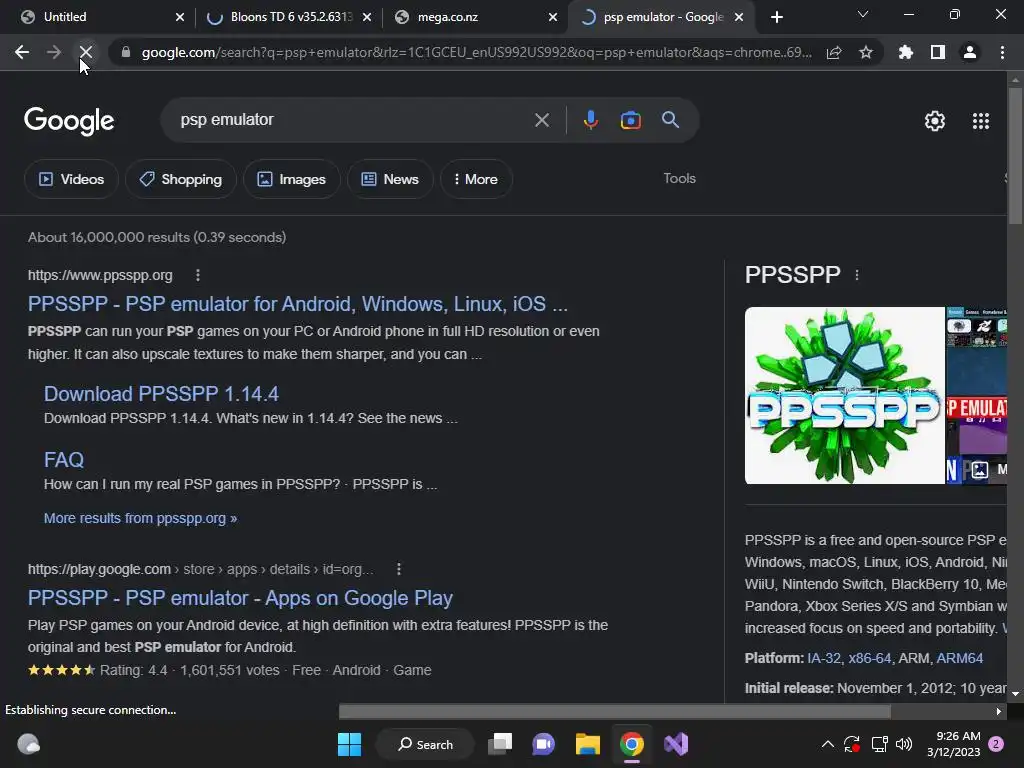Open Task View on taskbar

500,744
